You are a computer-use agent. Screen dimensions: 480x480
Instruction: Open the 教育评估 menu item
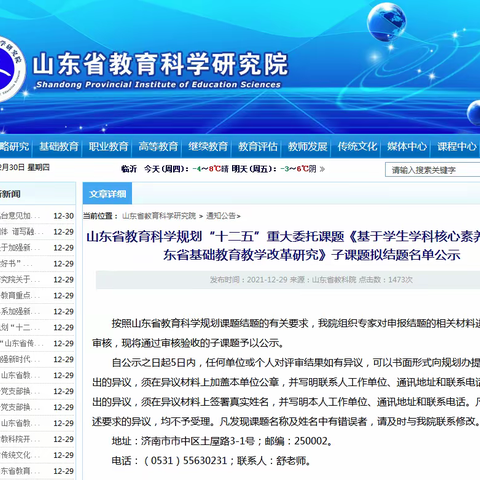click(x=258, y=146)
